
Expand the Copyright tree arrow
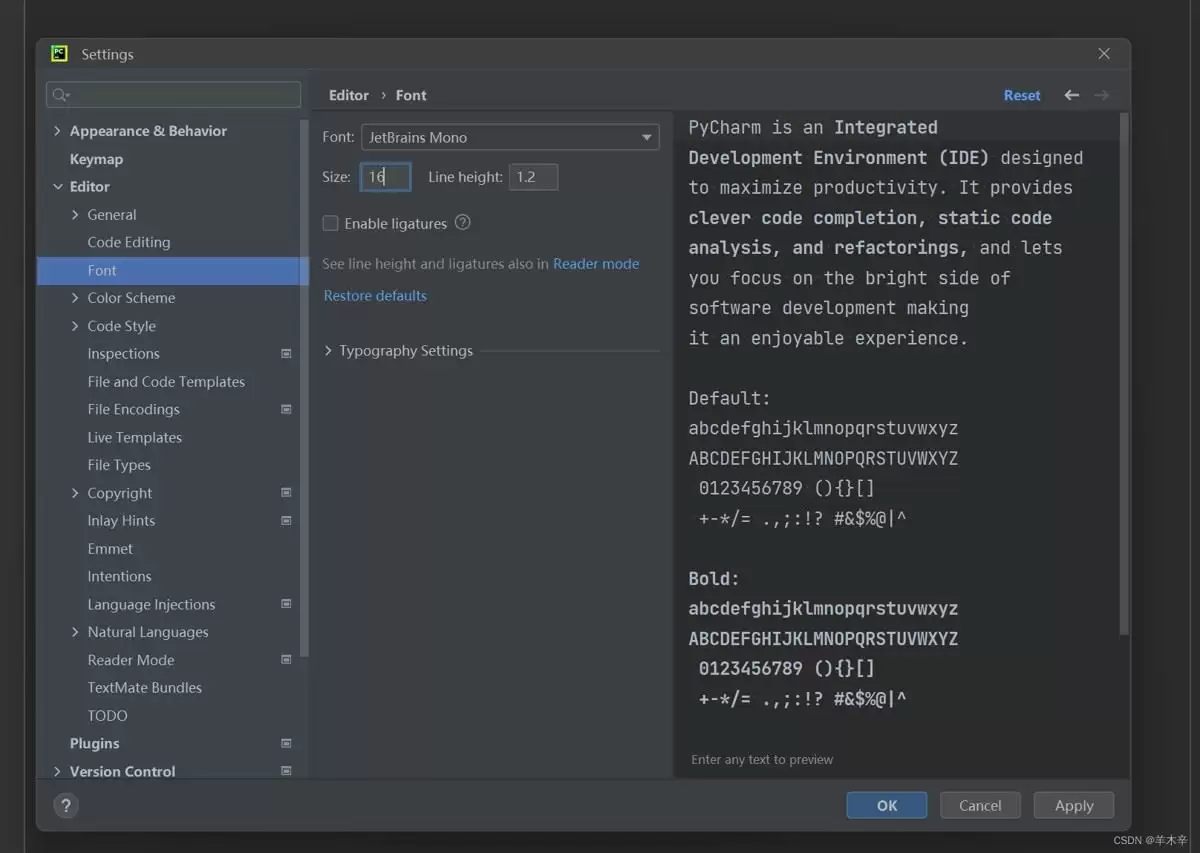tap(75, 493)
